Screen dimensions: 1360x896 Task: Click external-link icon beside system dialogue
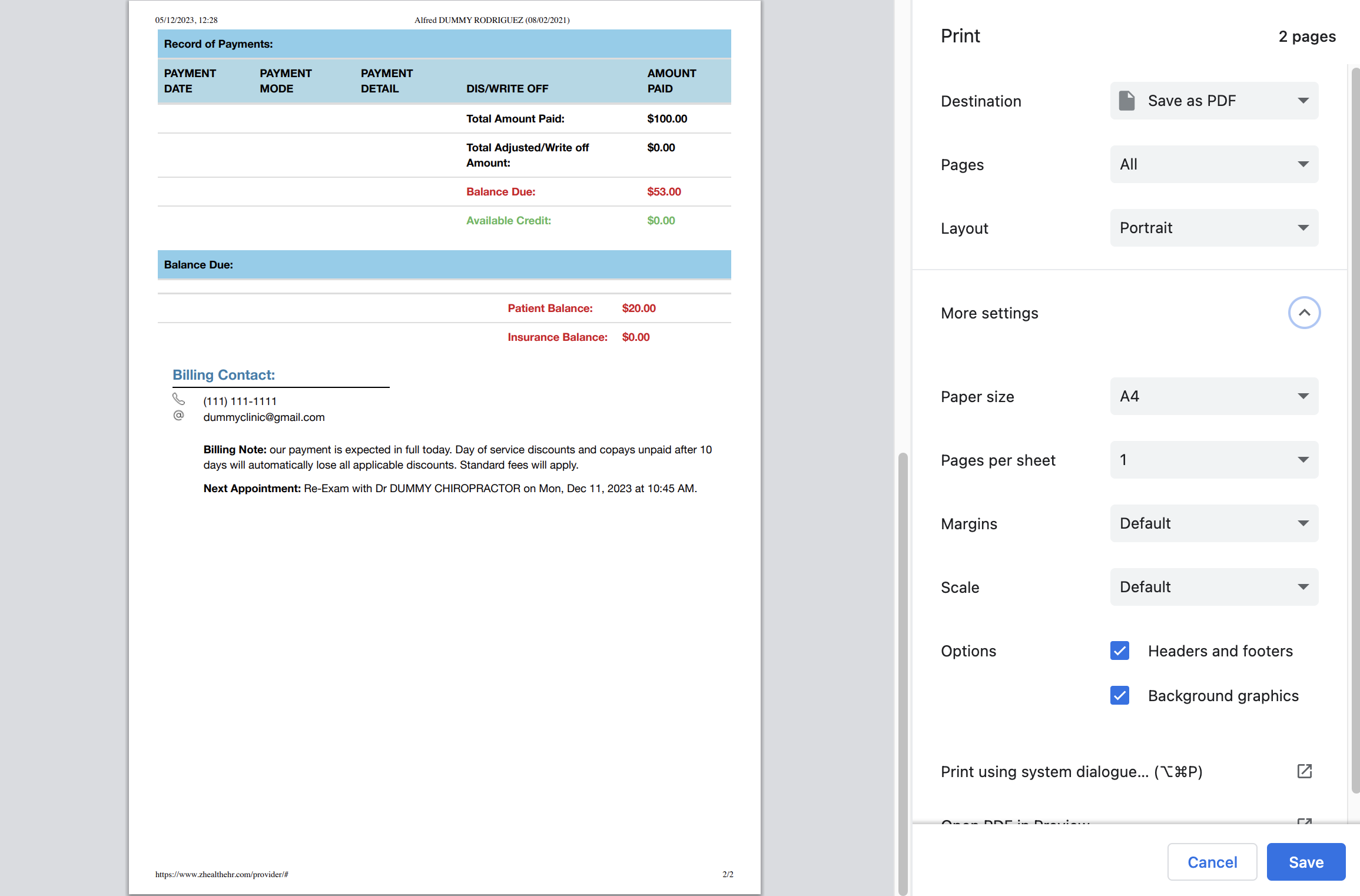coord(1305,771)
